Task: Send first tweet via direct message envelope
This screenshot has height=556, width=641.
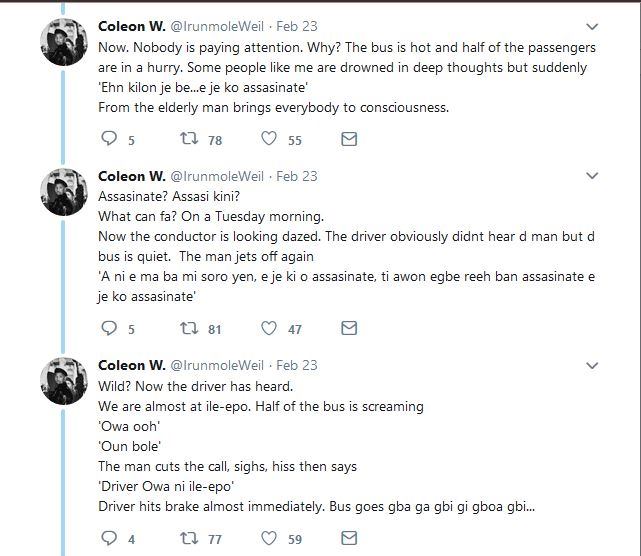Action: coord(349,139)
